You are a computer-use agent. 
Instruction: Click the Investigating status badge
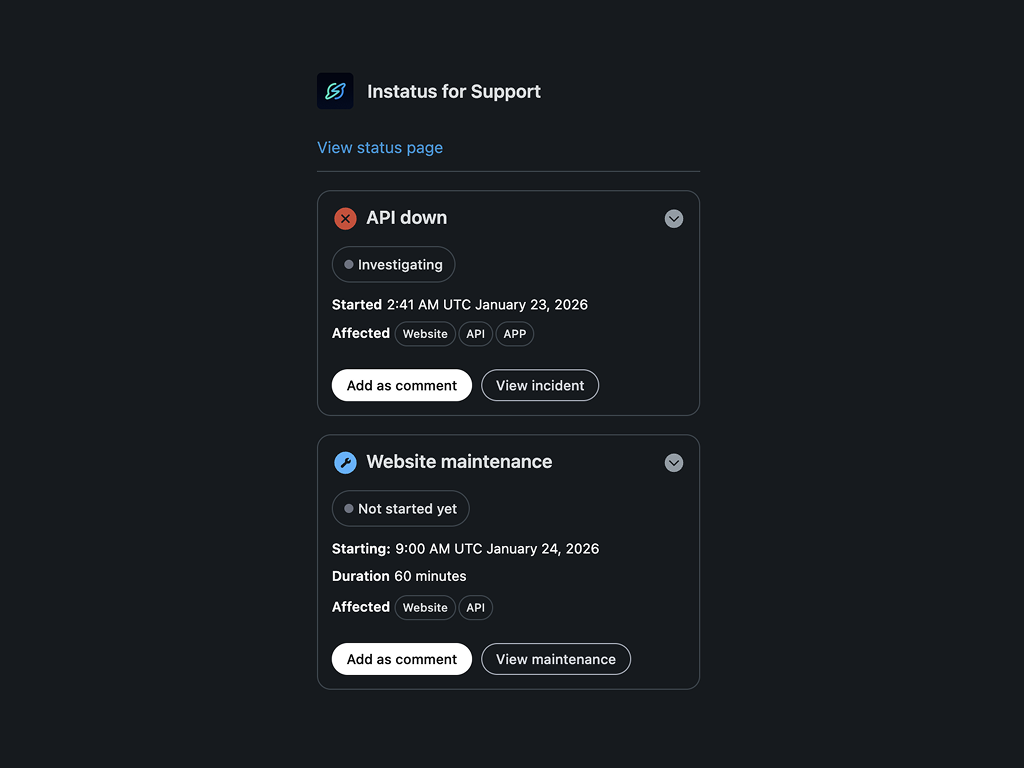point(393,265)
